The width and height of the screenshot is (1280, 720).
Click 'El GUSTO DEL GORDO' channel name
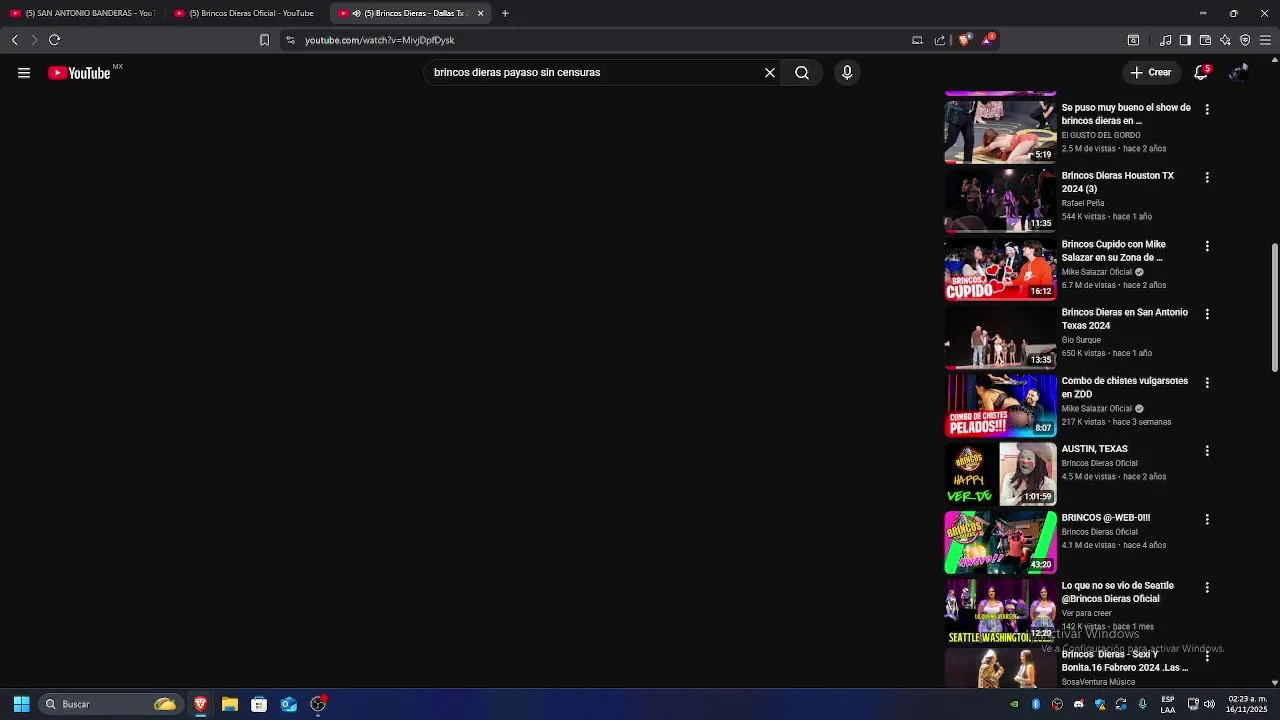(x=1101, y=135)
